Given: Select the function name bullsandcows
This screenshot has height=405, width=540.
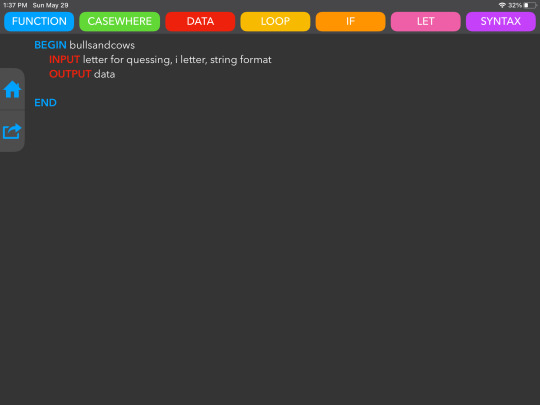Looking at the screenshot, I should tap(102, 45).
